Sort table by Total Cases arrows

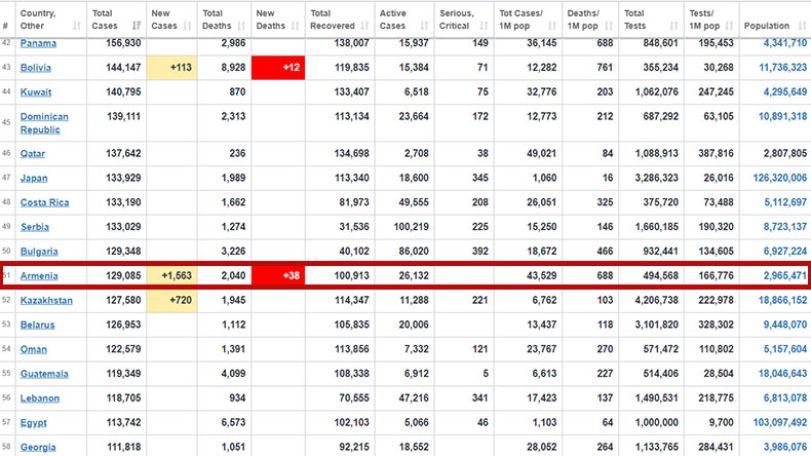(x=137, y=26)
